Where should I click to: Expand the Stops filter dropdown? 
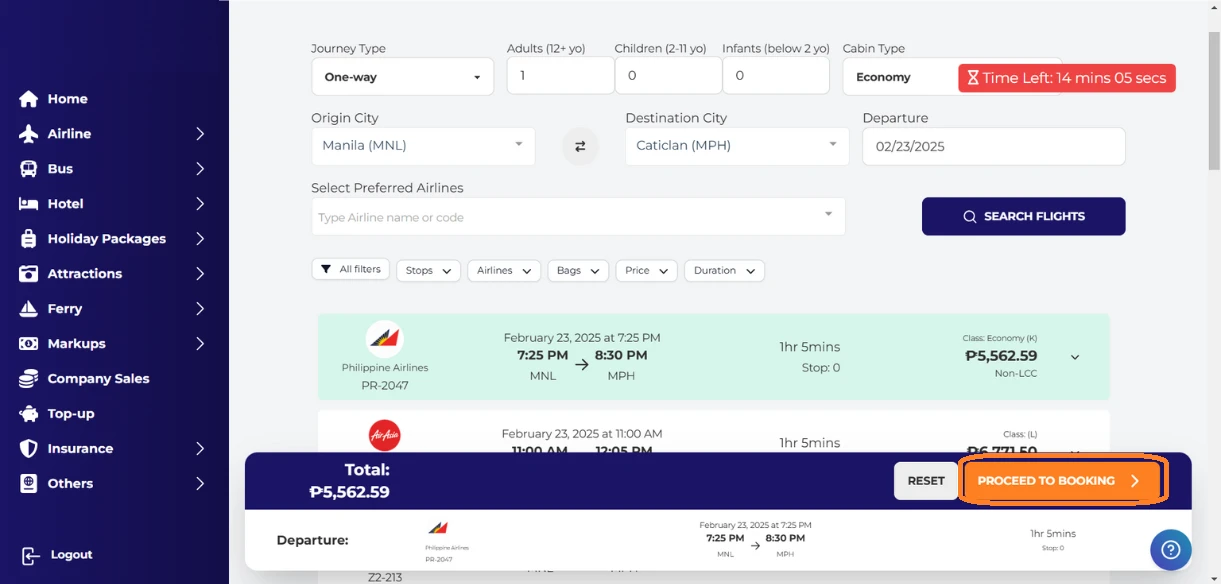(428, 271)
